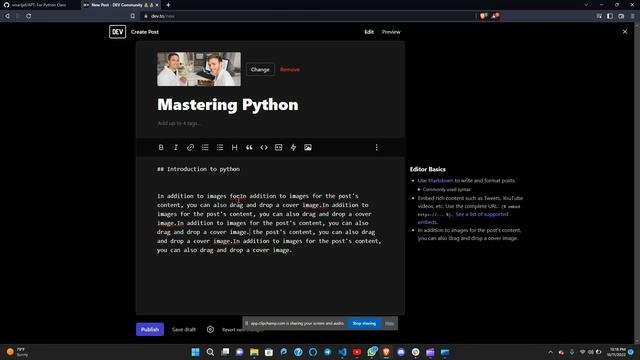
Task: Remove the cover image
Action: coord(290,69)
